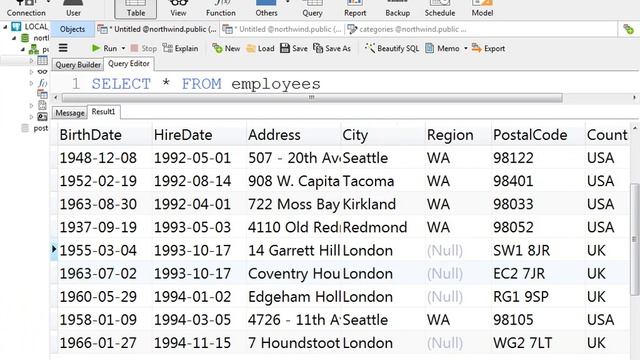This screenshot has height=360, width=640.
Task: Save the current query
Action: point(294,48)
